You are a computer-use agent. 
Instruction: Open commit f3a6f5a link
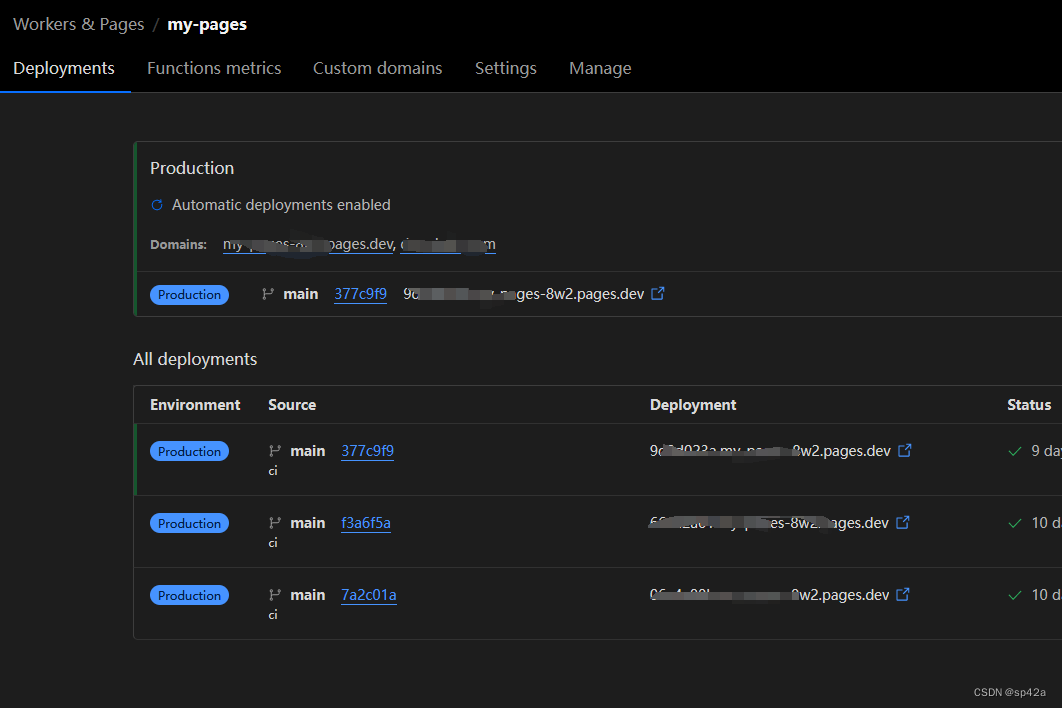click(x=366, y=523)
